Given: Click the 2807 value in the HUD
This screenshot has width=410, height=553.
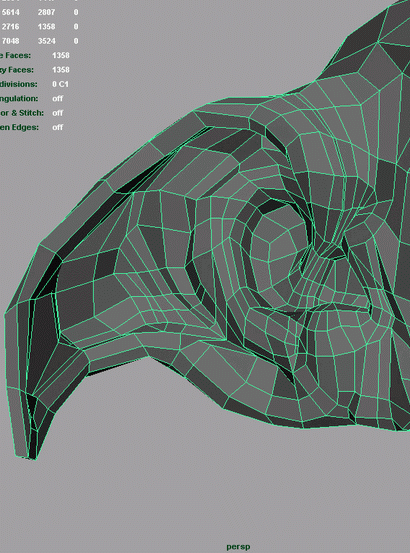Looking at the screenshot, I should (x=47, y=12).
